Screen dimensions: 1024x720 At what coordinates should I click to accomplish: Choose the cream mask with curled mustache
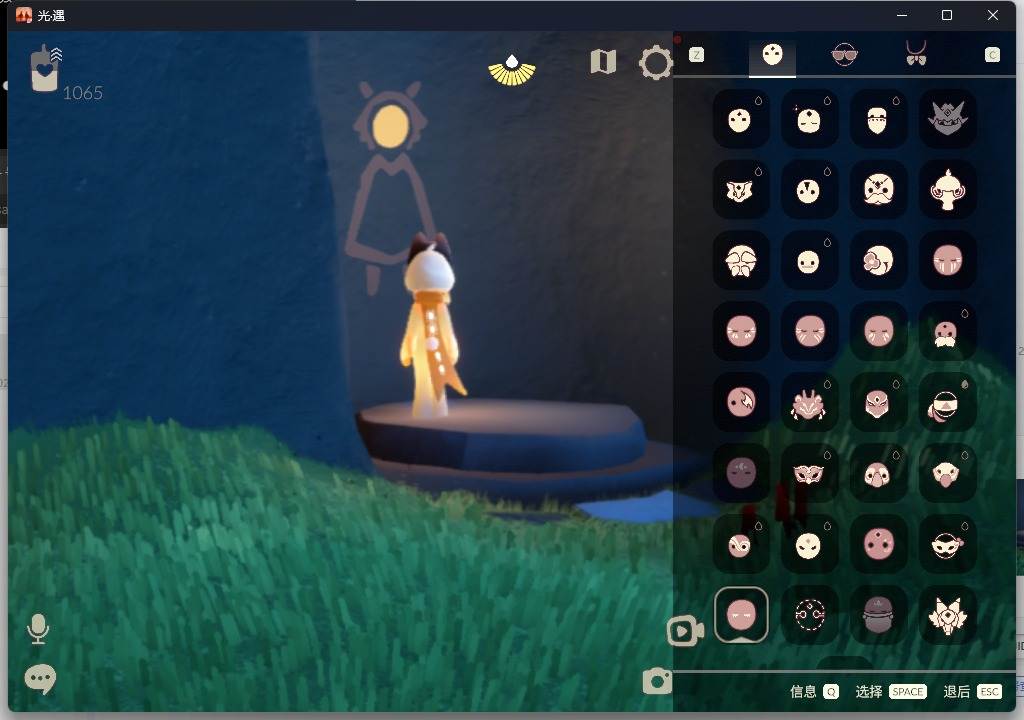click(x=878, y=189)
